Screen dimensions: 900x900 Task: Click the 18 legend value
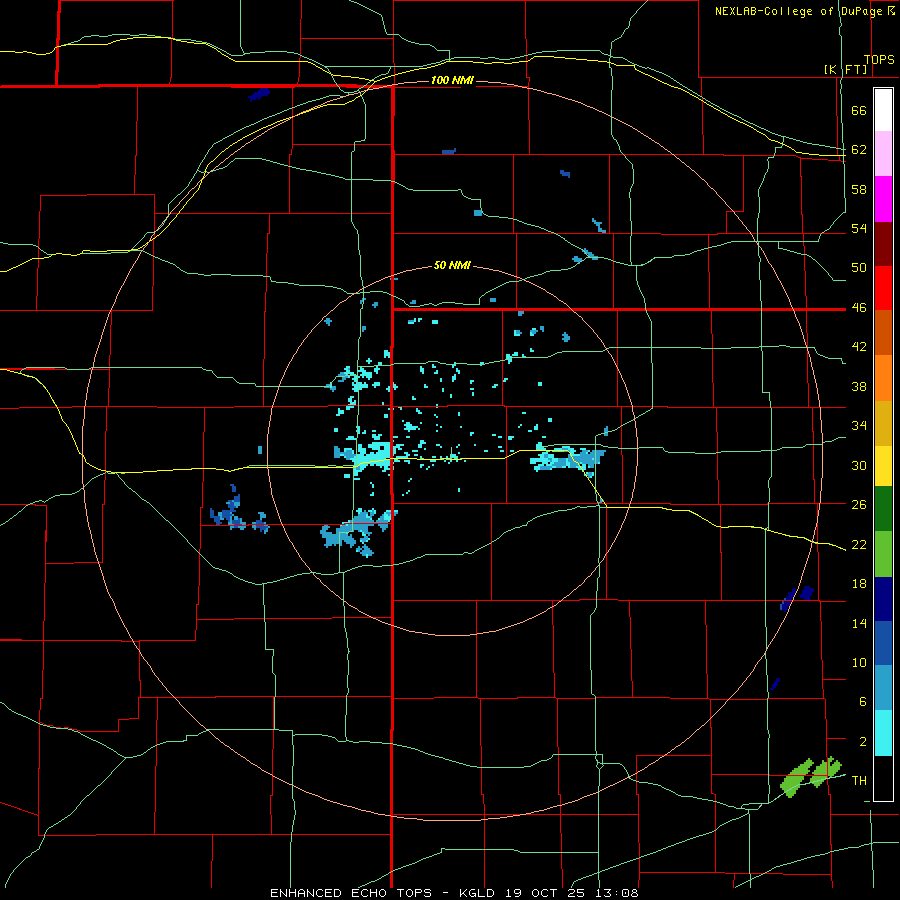coord(859,584)
